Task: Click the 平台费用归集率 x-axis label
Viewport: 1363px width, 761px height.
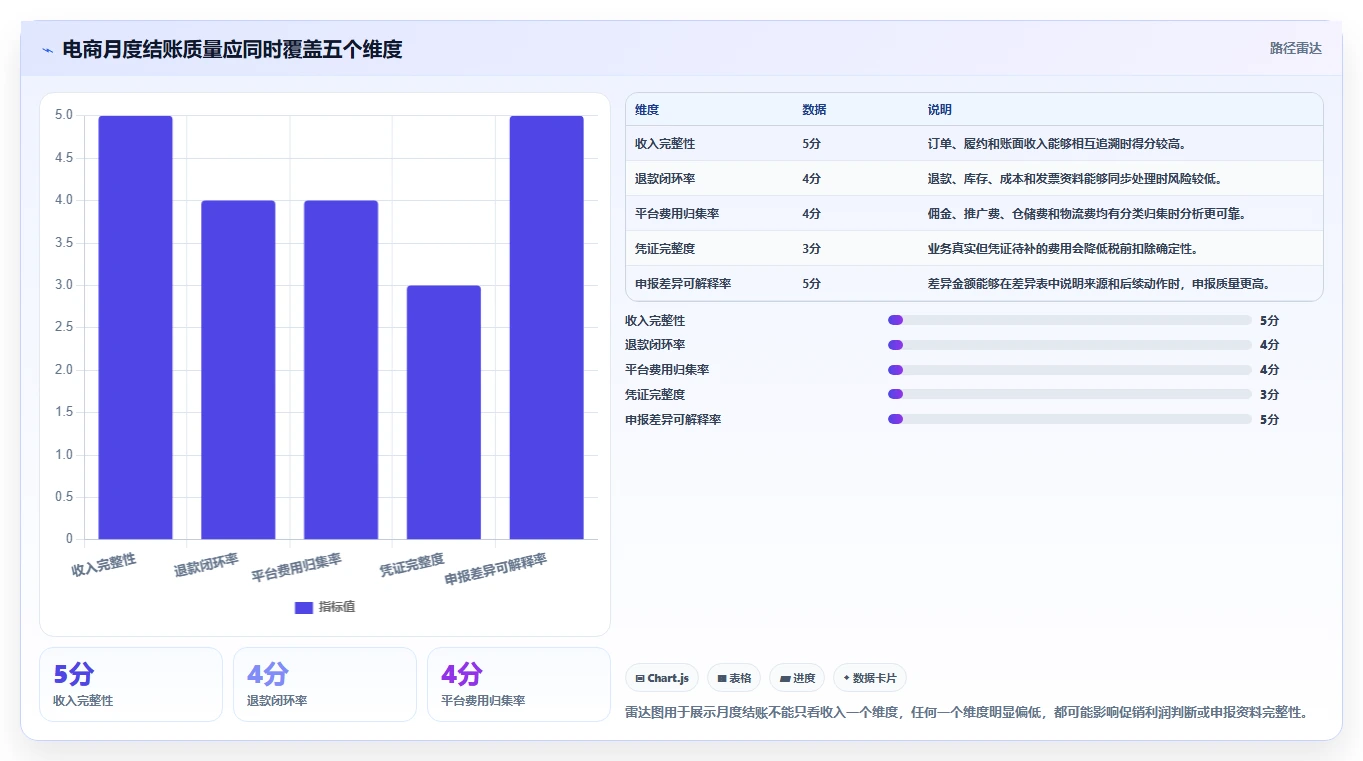Action: click(296, 567)
